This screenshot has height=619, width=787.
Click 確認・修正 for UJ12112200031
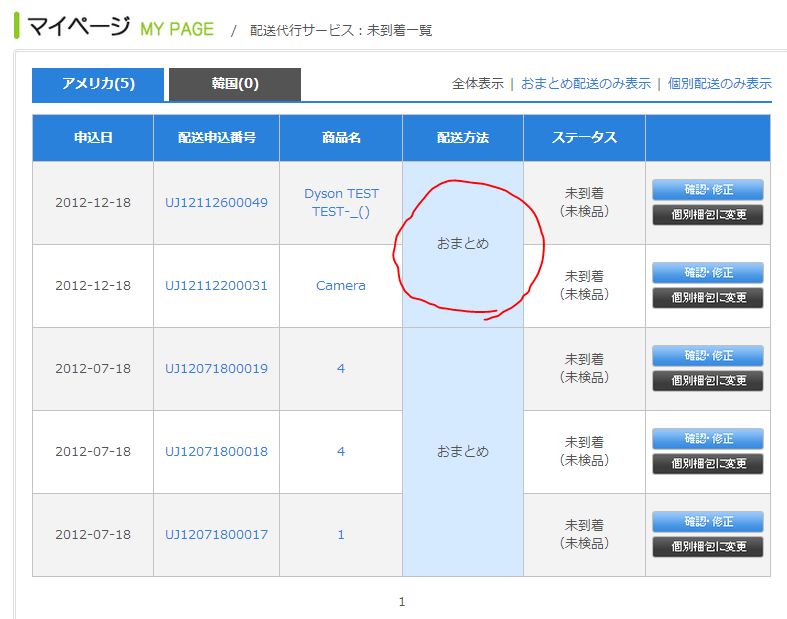point(708,273)
